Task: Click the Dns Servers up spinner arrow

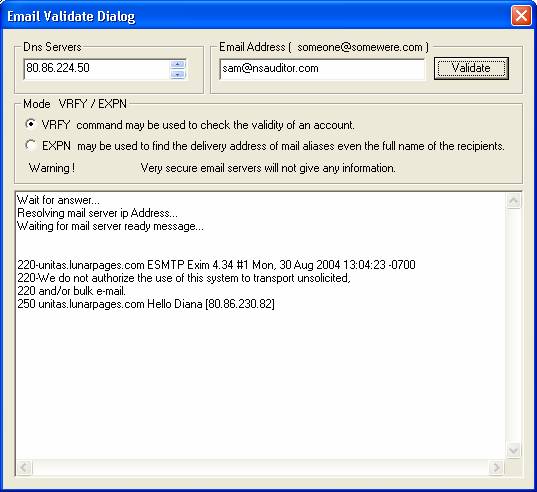Action: (x=178, y=64)
